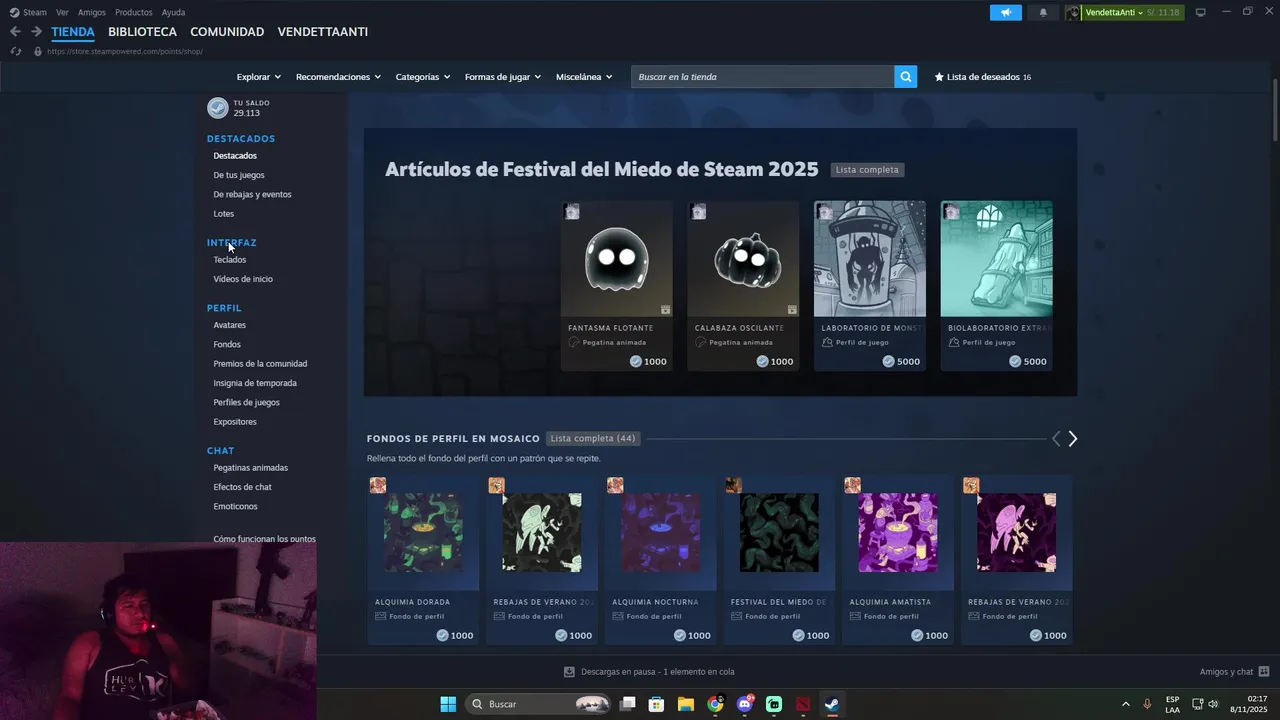The width and height of the screenshot is (1280, 720).
Task: Open Amigos y chat icon
Action: 1264,672
